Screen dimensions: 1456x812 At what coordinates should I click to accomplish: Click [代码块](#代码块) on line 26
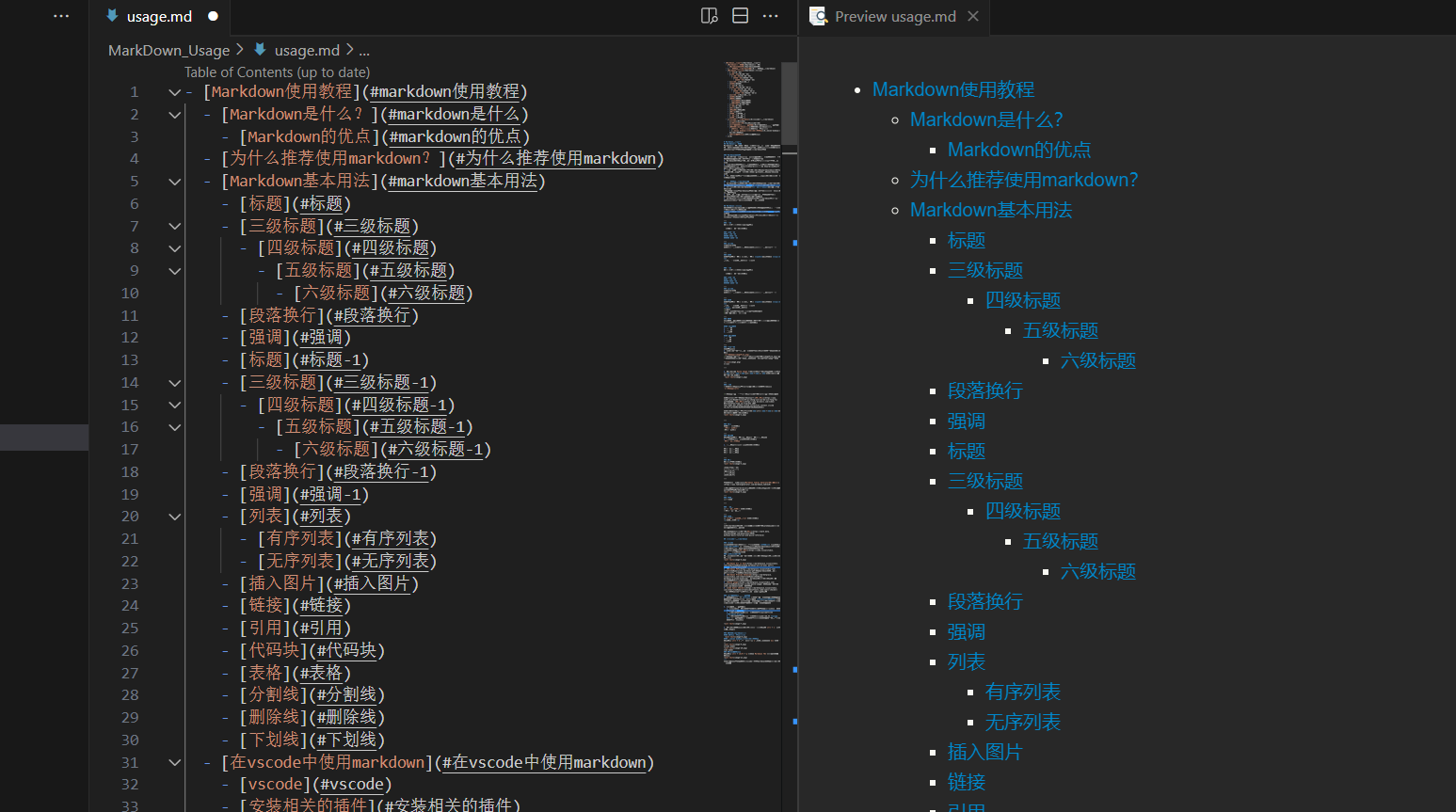click(312, 651)
